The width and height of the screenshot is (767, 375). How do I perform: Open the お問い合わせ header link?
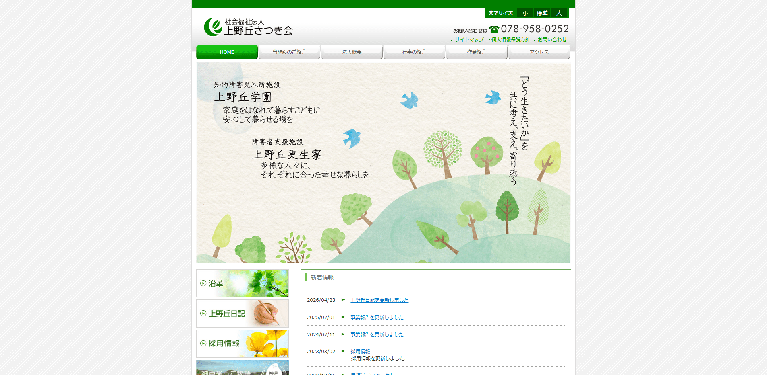[x=551, y=40]
